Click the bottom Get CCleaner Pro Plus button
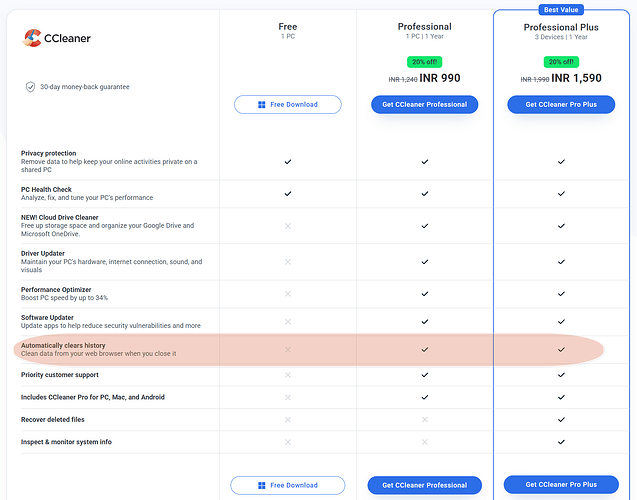This screenshot has height=500, width=637. (561, 485)
